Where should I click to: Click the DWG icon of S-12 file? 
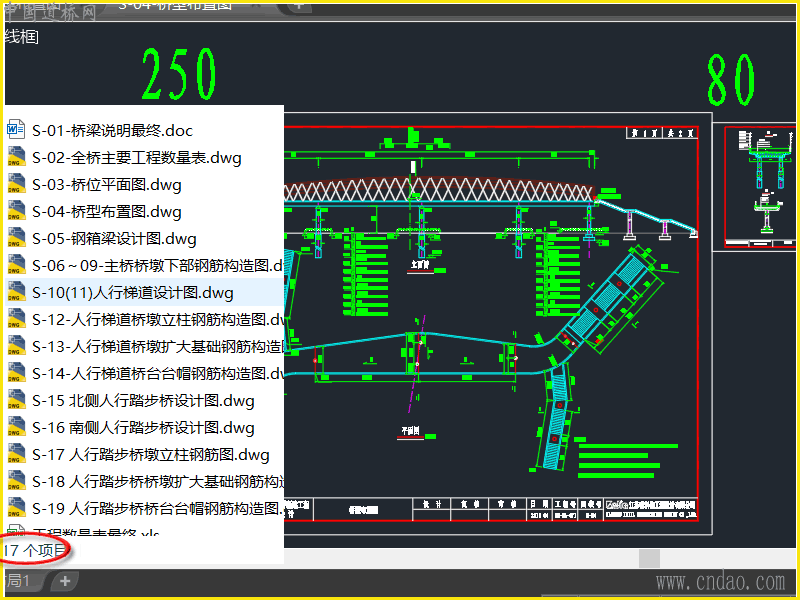click(x=16, y=319)
